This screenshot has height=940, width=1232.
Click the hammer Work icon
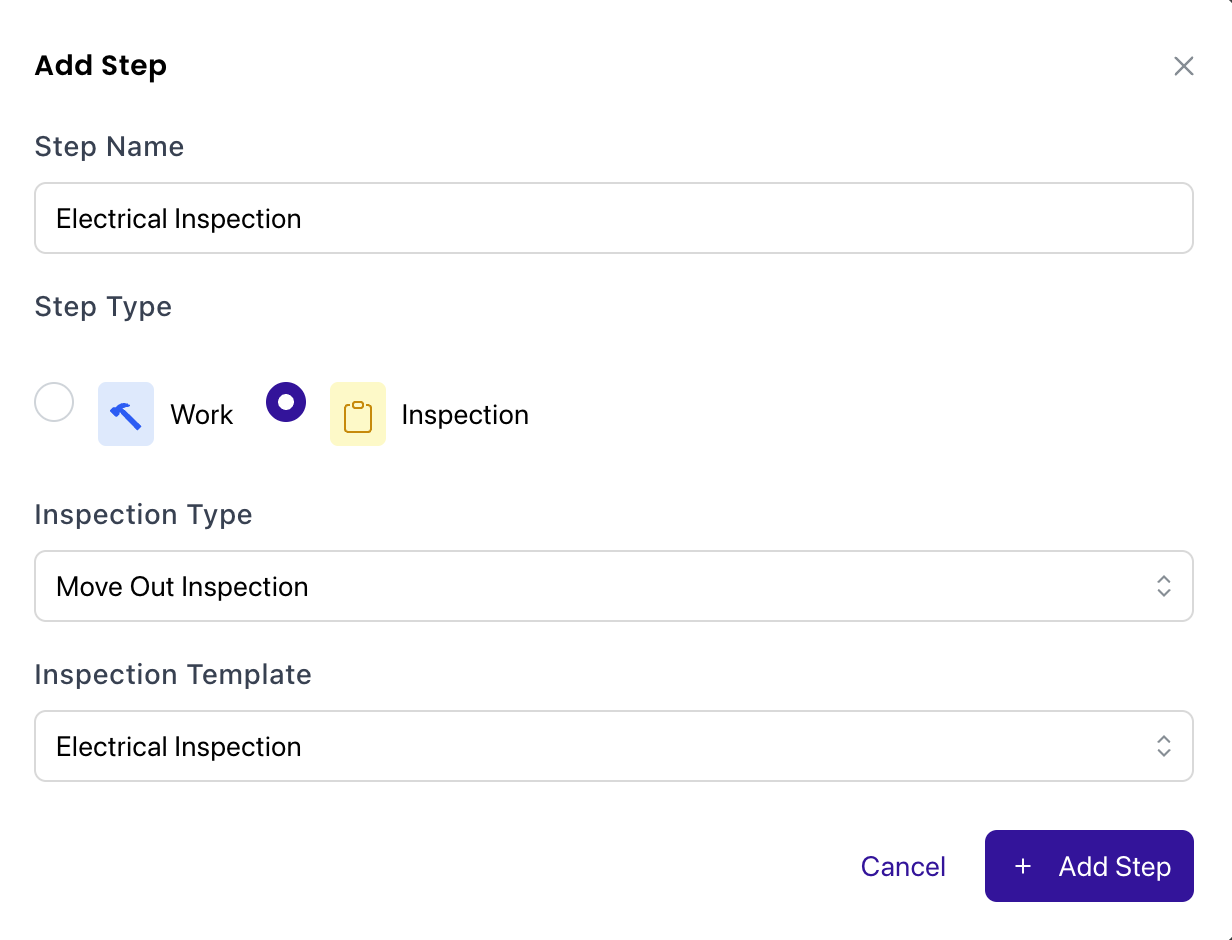126,414
